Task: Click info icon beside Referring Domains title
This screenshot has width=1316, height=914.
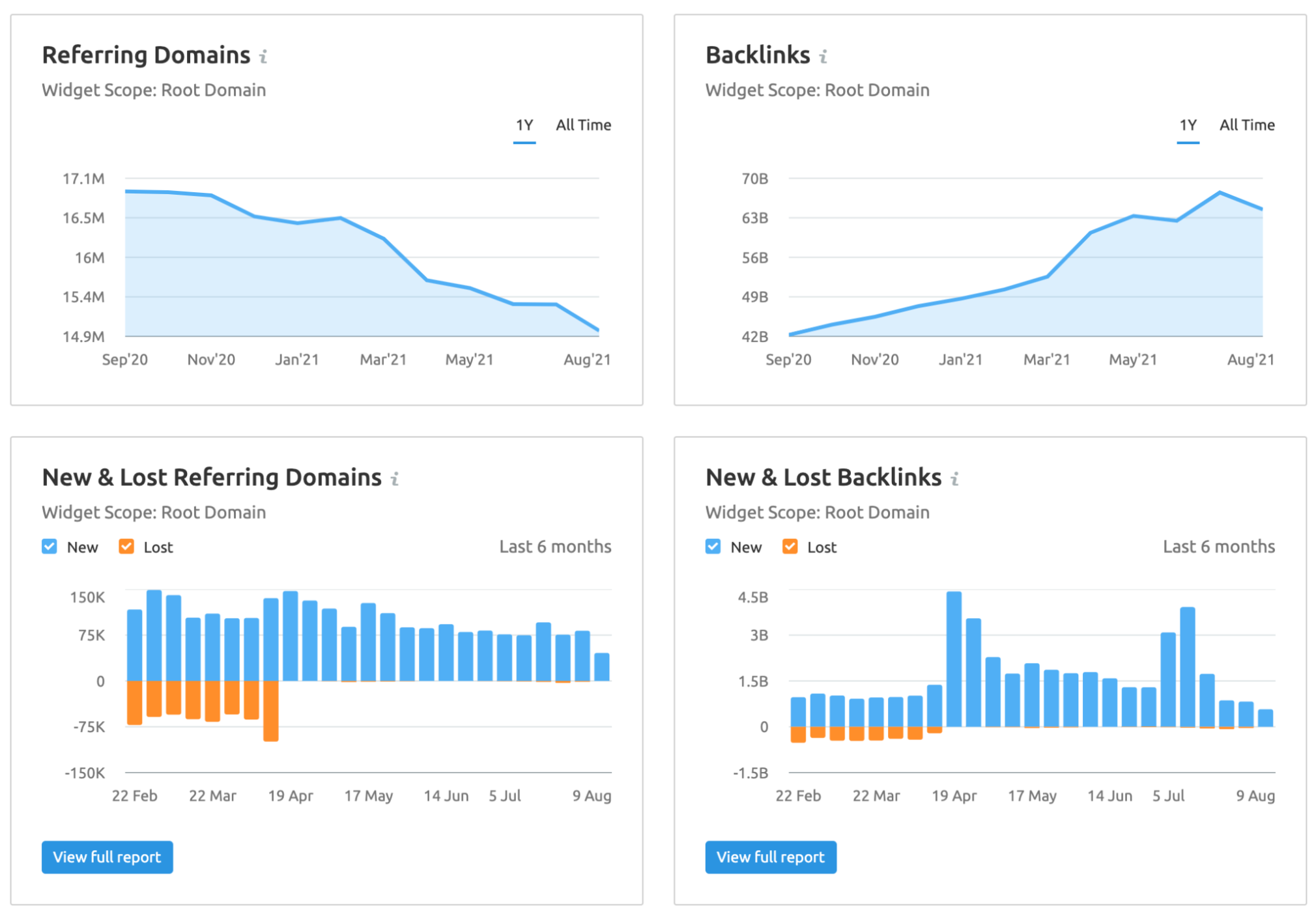Action: [x=263, y=57]
